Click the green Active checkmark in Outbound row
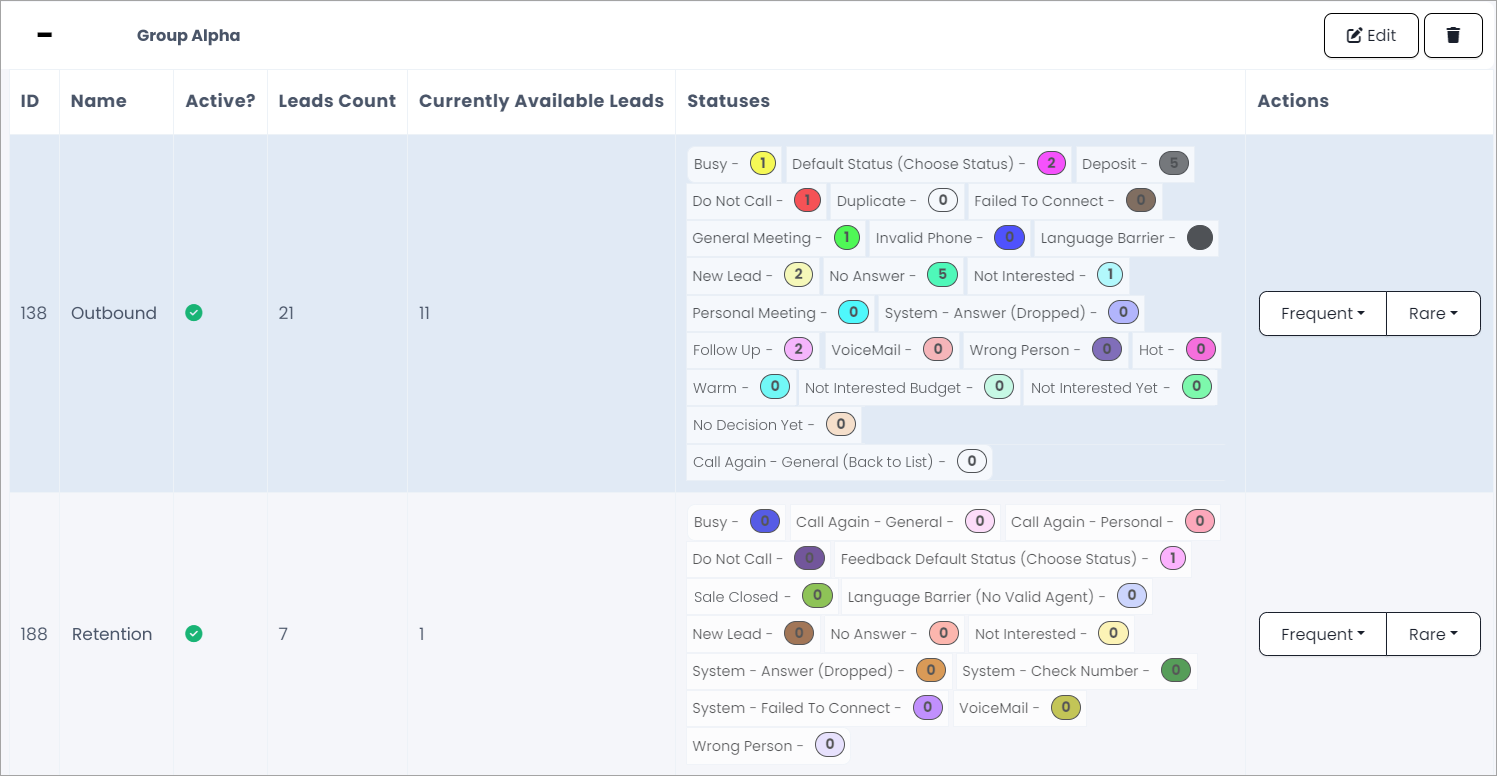The width and height of the screenshot is (1497, 776). click(x=194, y=313)
